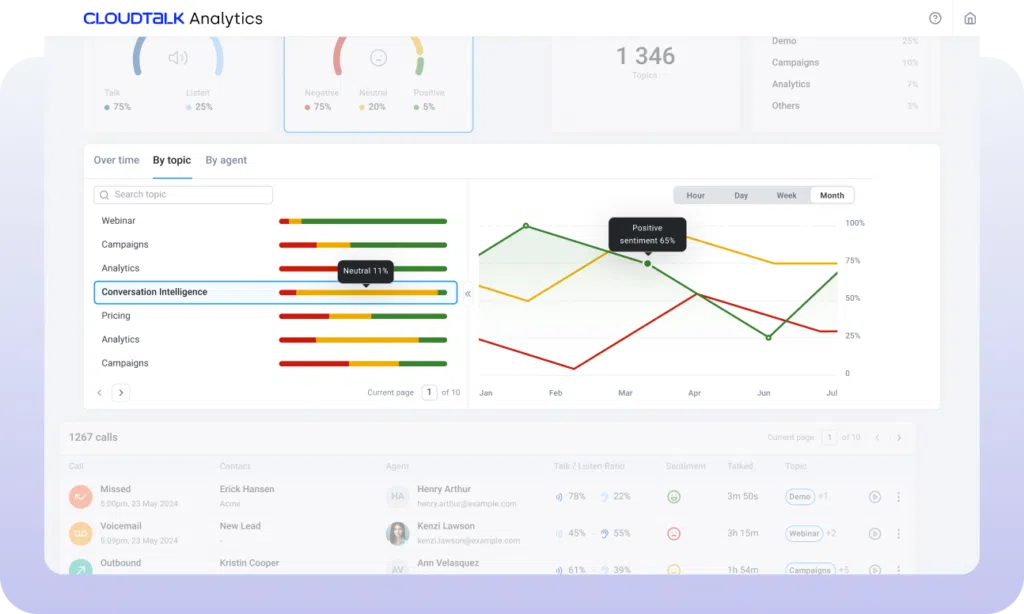Select the Conversation Intelligence topic row
The image size is (1024, 614).
click(x=155, y=292)
